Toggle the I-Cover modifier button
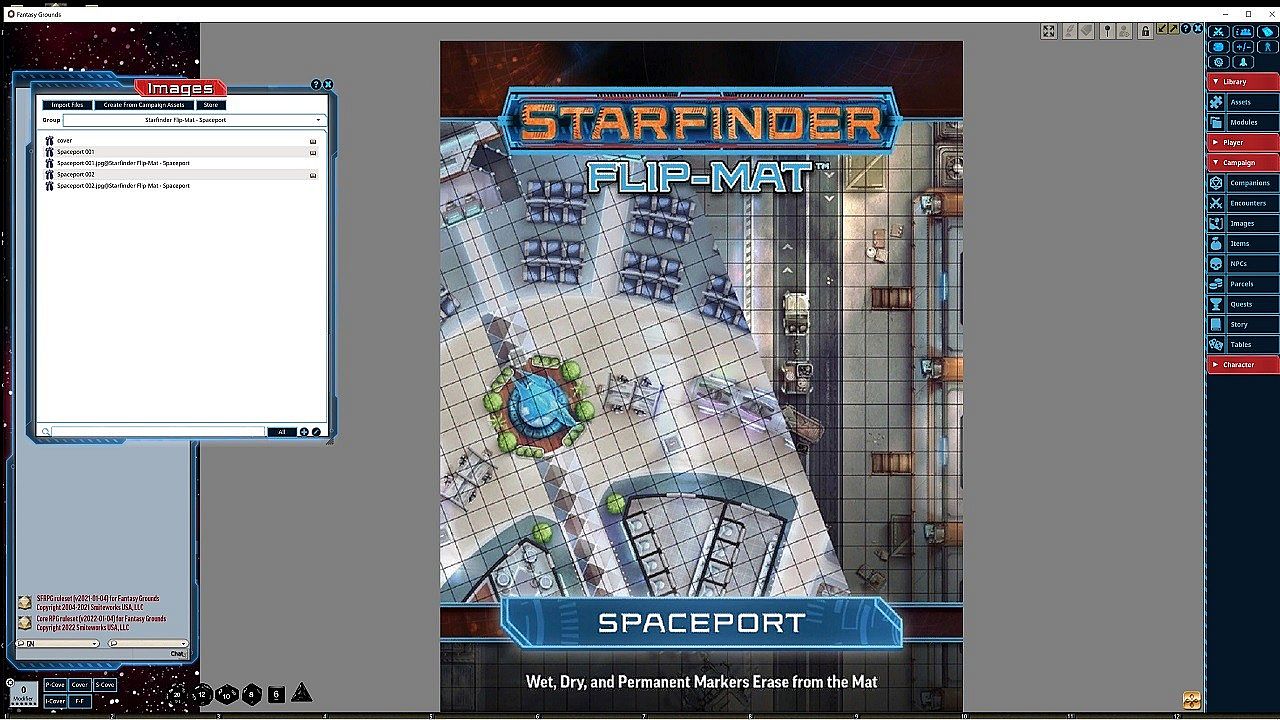 point(55,701)
